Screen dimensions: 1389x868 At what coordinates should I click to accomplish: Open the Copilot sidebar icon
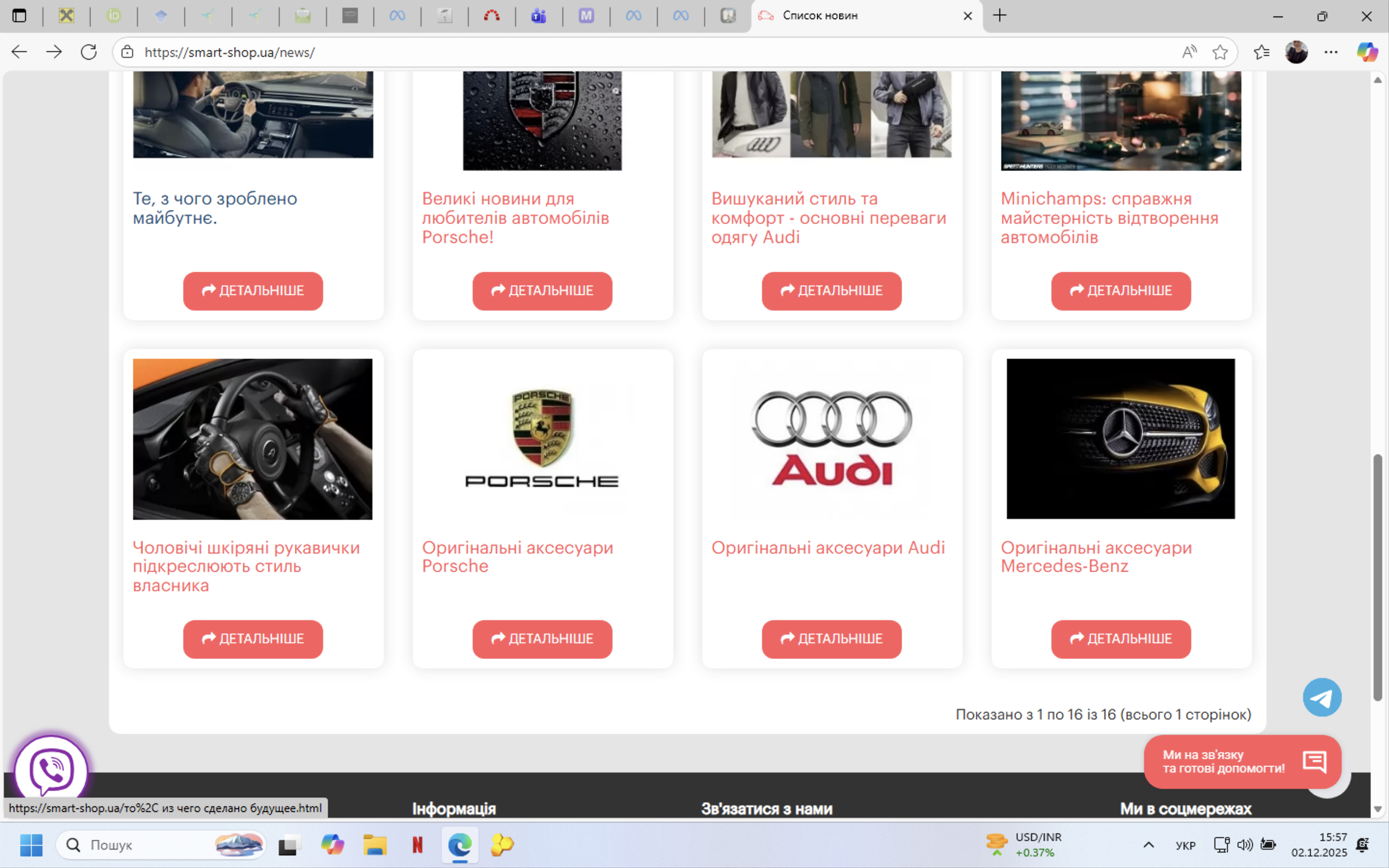point(1367,52)
